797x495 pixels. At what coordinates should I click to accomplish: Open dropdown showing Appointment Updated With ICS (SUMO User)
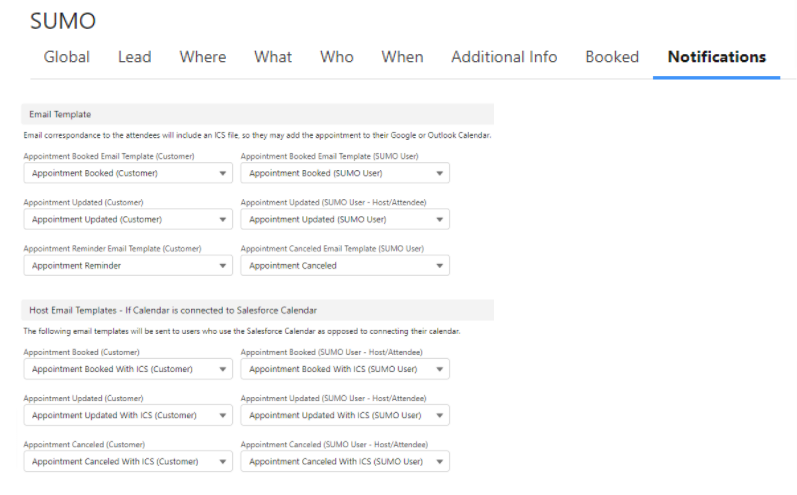[345, 415]
